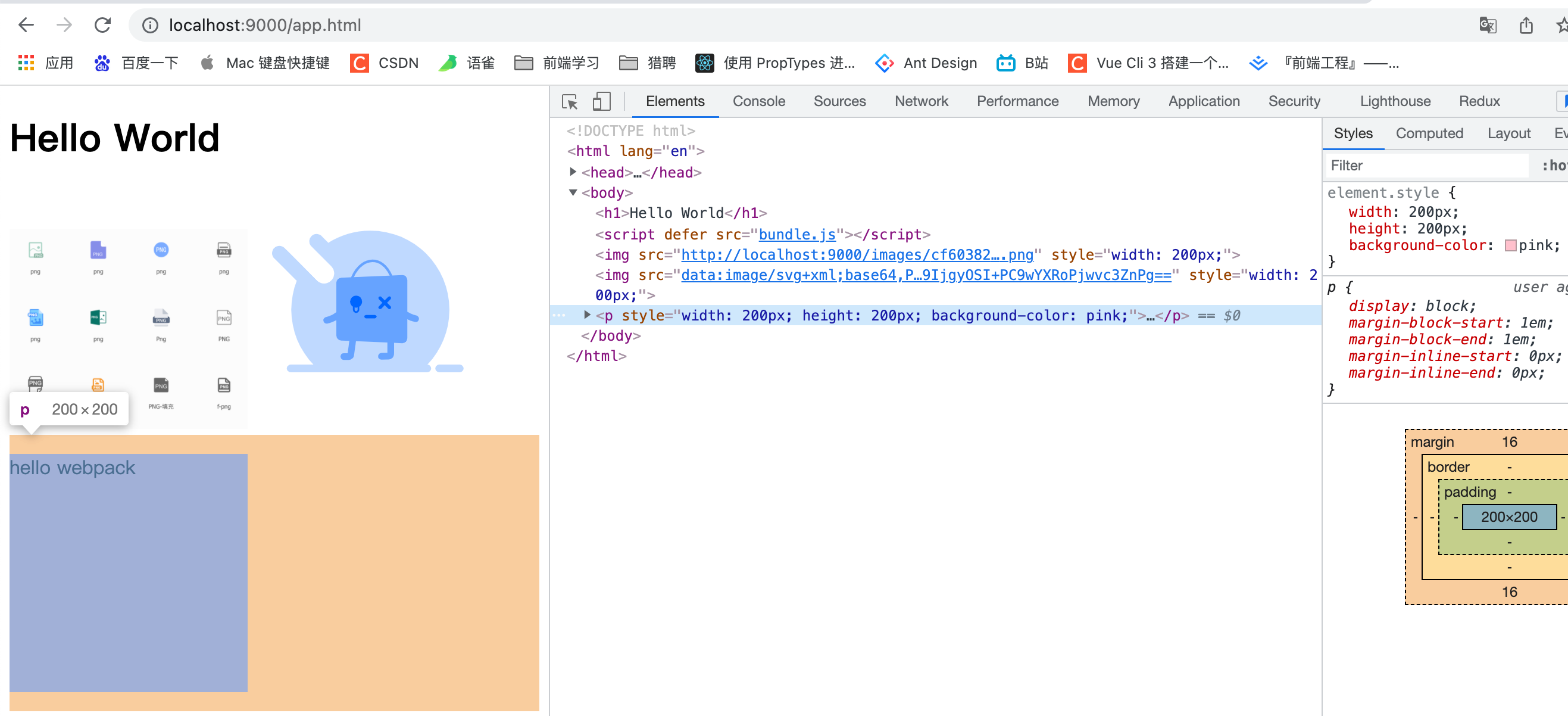Open the CSDN bookmark
The width and height of the screenshot is (1568, 716).
(x=385, y=63)
